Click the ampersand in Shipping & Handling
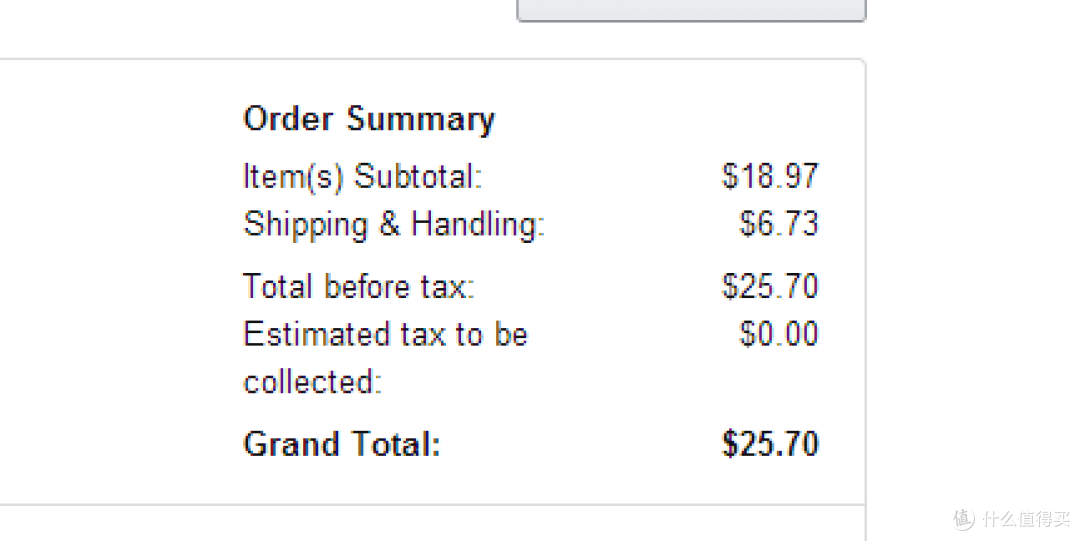 [389, 224]
